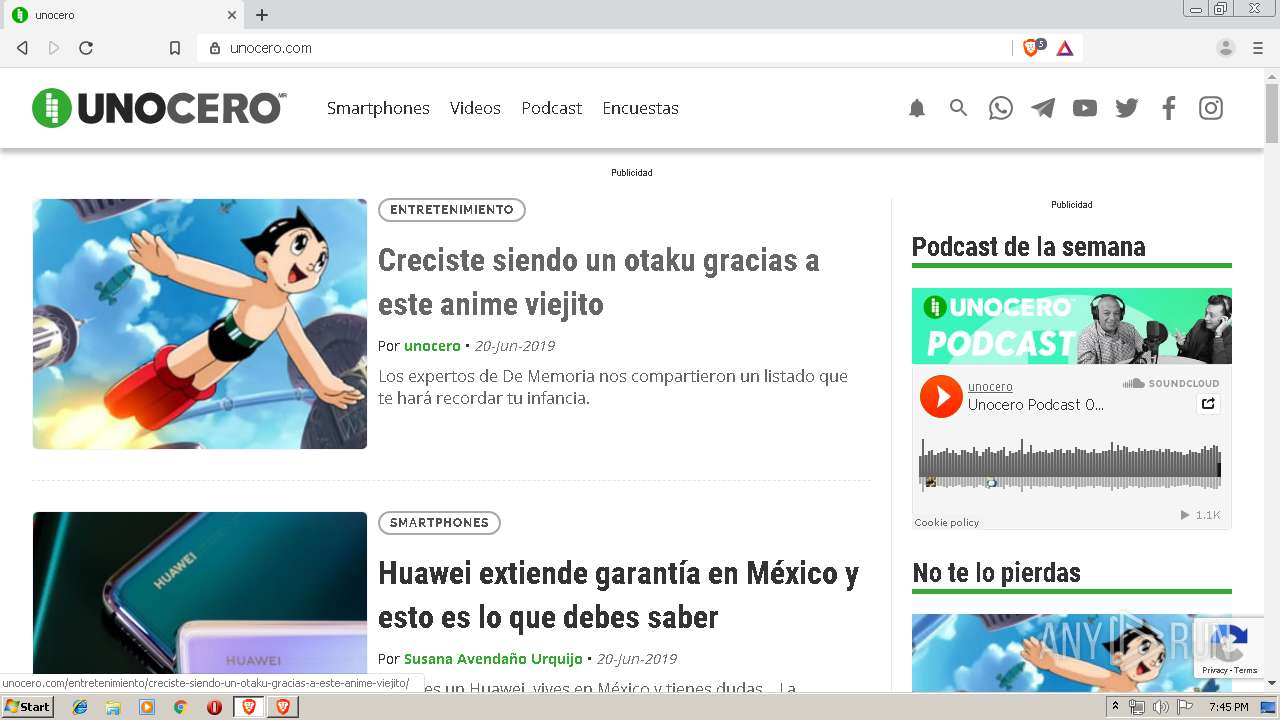Open a new browser tab
This screenshot has width=1280, height=720.
coord(262,15)
